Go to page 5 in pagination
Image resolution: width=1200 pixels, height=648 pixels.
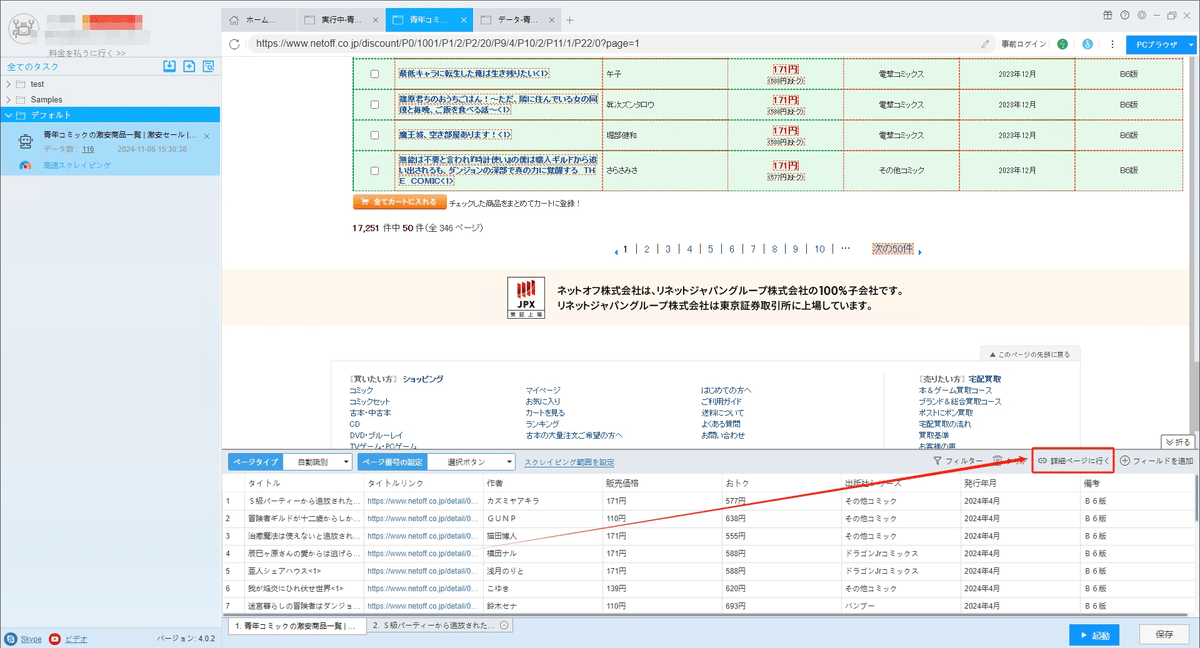point(710,250)
